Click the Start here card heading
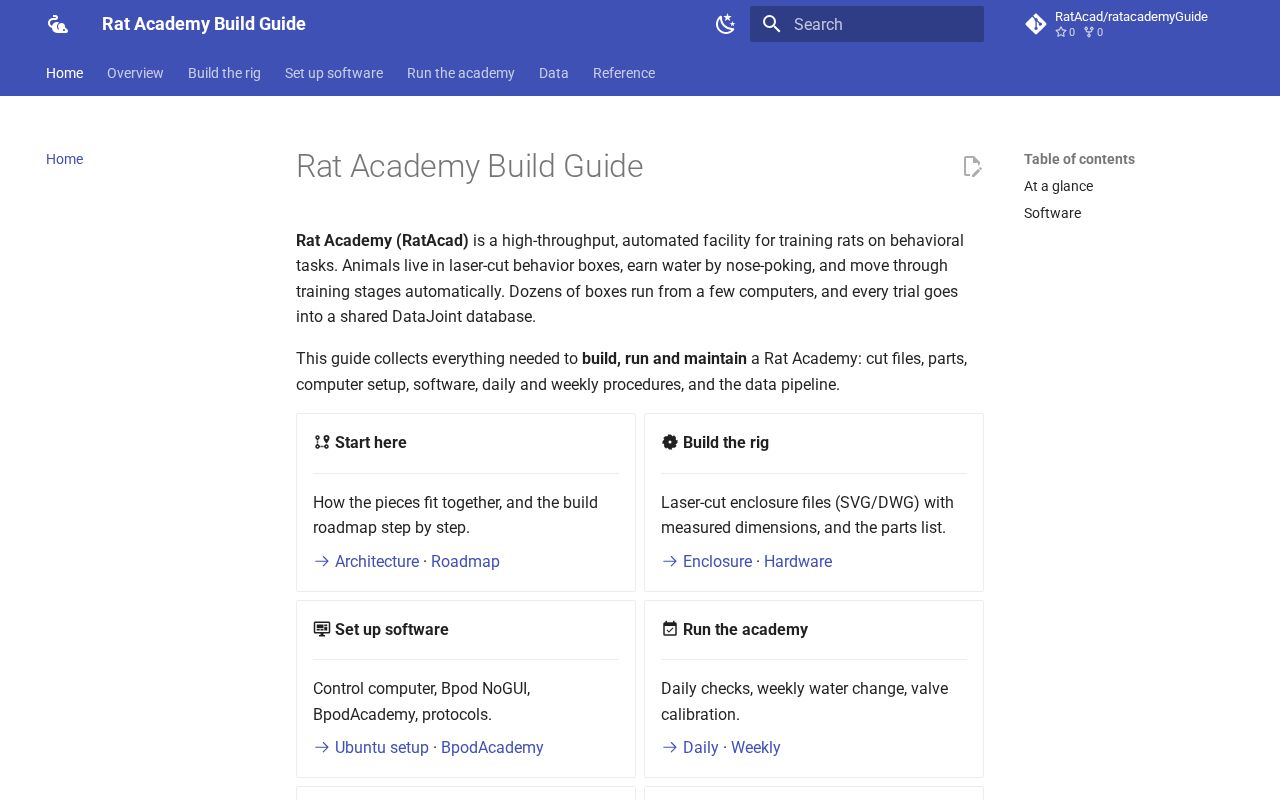 click(371, 442)
